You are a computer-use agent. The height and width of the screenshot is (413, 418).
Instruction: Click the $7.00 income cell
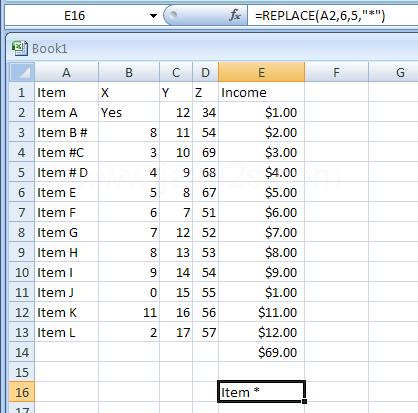point(262,232)
